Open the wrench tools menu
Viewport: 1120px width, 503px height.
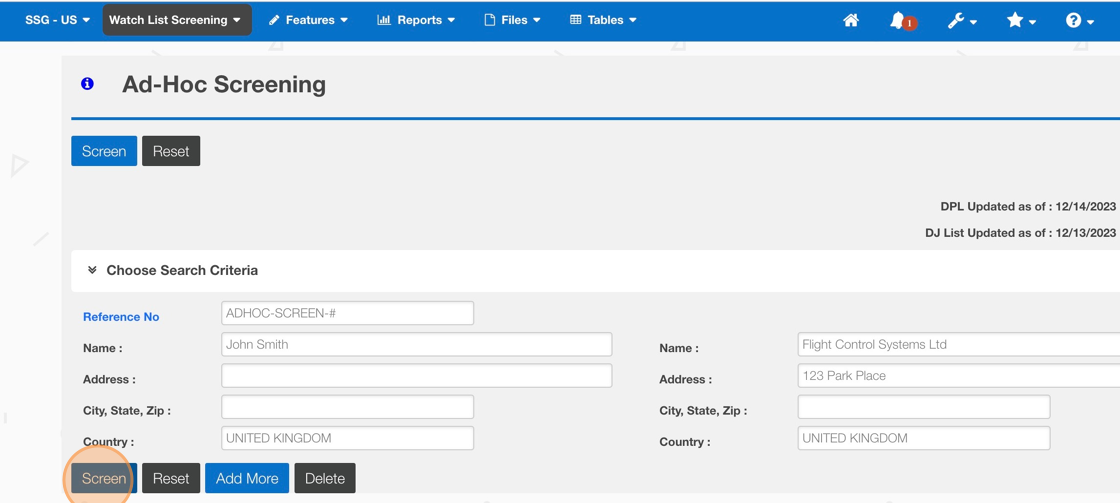coord(962,21)
